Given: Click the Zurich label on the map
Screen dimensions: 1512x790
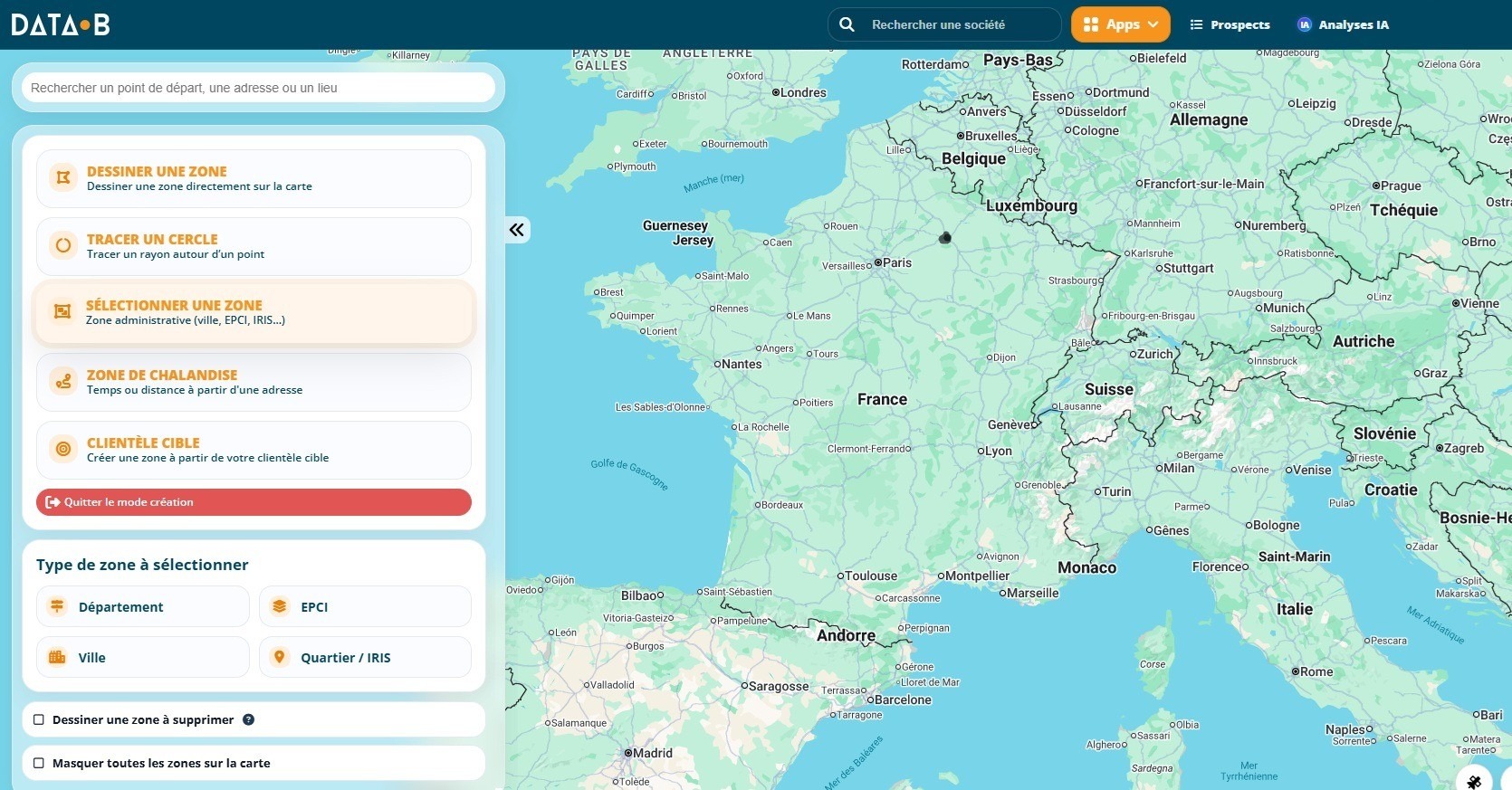Looking at the screenshot, I should point(1155,354).
